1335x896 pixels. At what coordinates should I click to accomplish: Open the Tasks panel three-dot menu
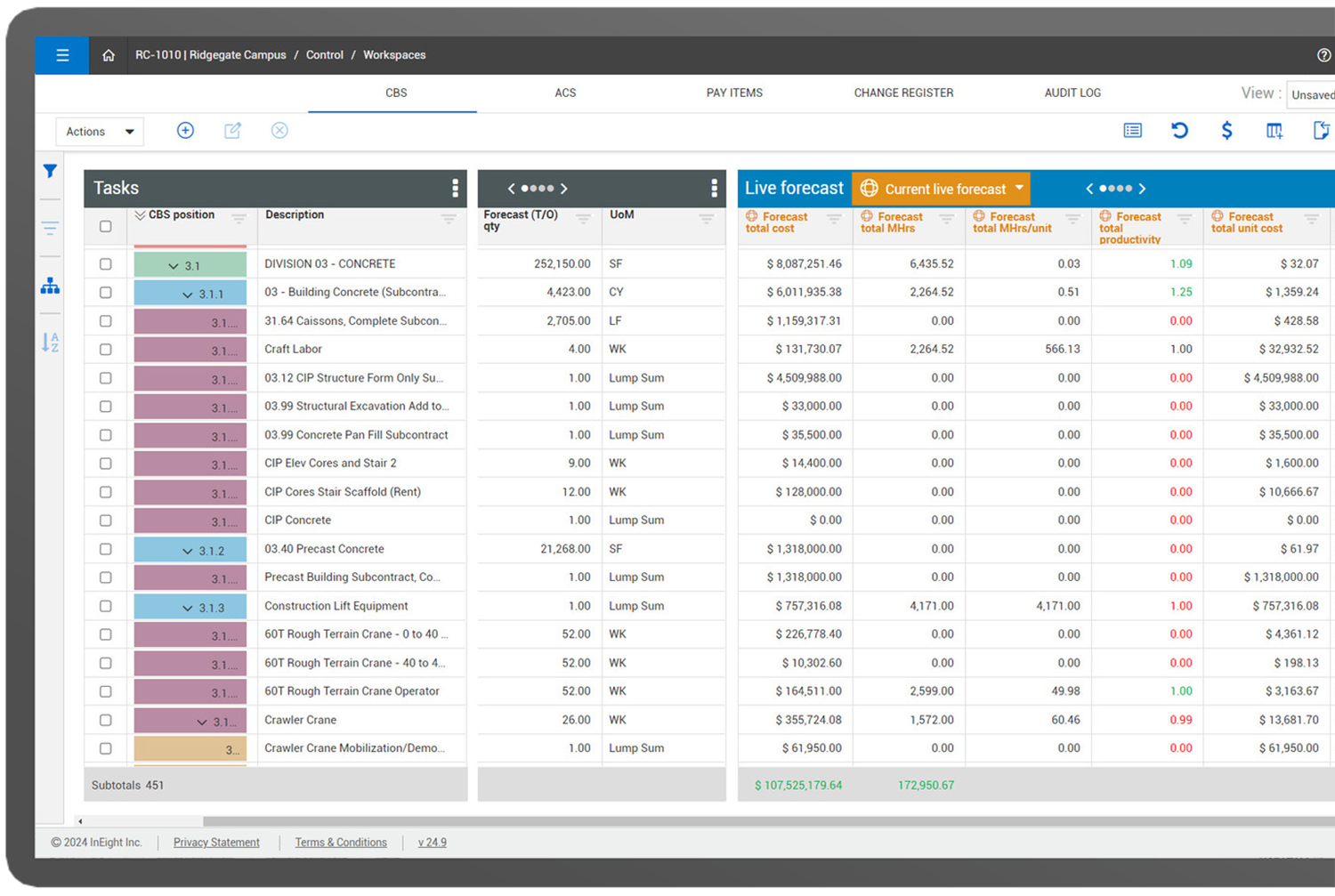455,188
